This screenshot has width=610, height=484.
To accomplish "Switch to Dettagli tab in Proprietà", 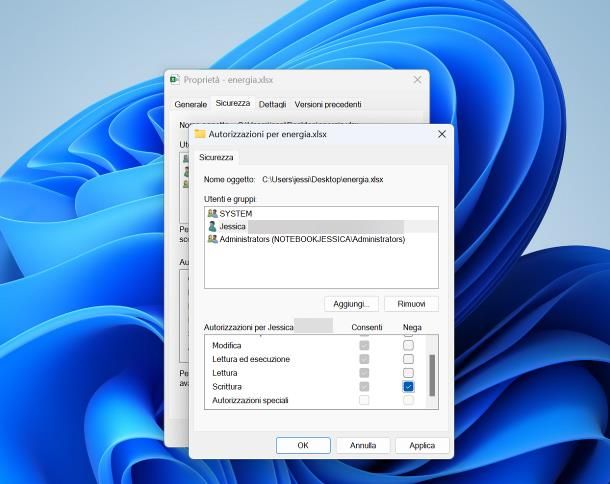I will tap(272, 104).
